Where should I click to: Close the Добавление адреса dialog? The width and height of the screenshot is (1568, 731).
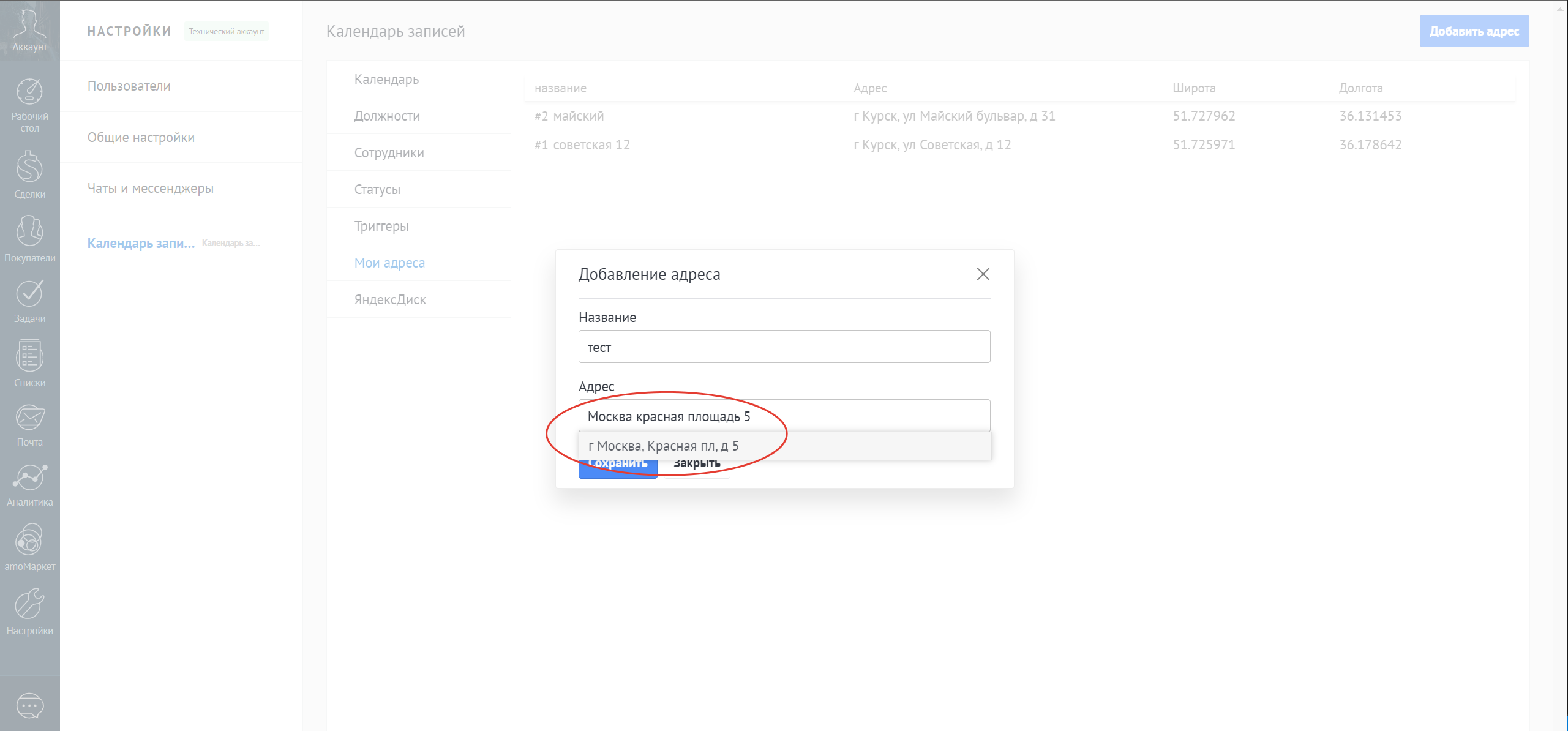pos(983,274)
